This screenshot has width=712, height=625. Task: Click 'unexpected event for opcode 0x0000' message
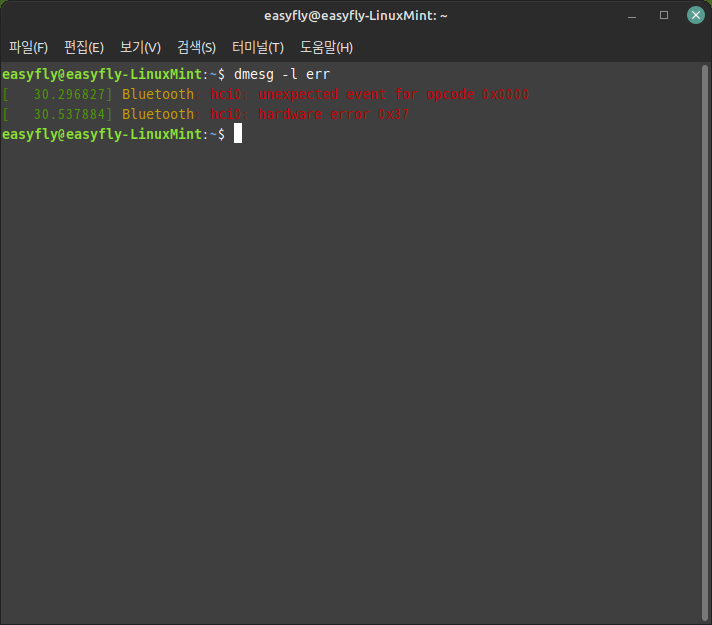[x=394, y=94]
